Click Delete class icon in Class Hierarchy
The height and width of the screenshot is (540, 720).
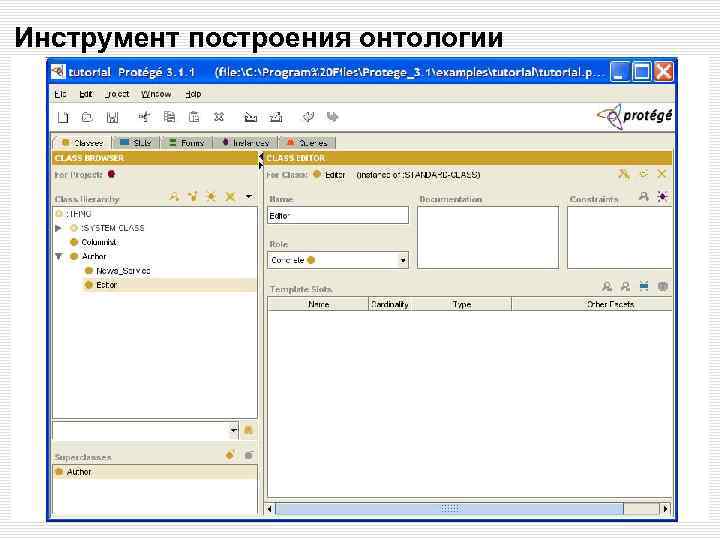230,197
